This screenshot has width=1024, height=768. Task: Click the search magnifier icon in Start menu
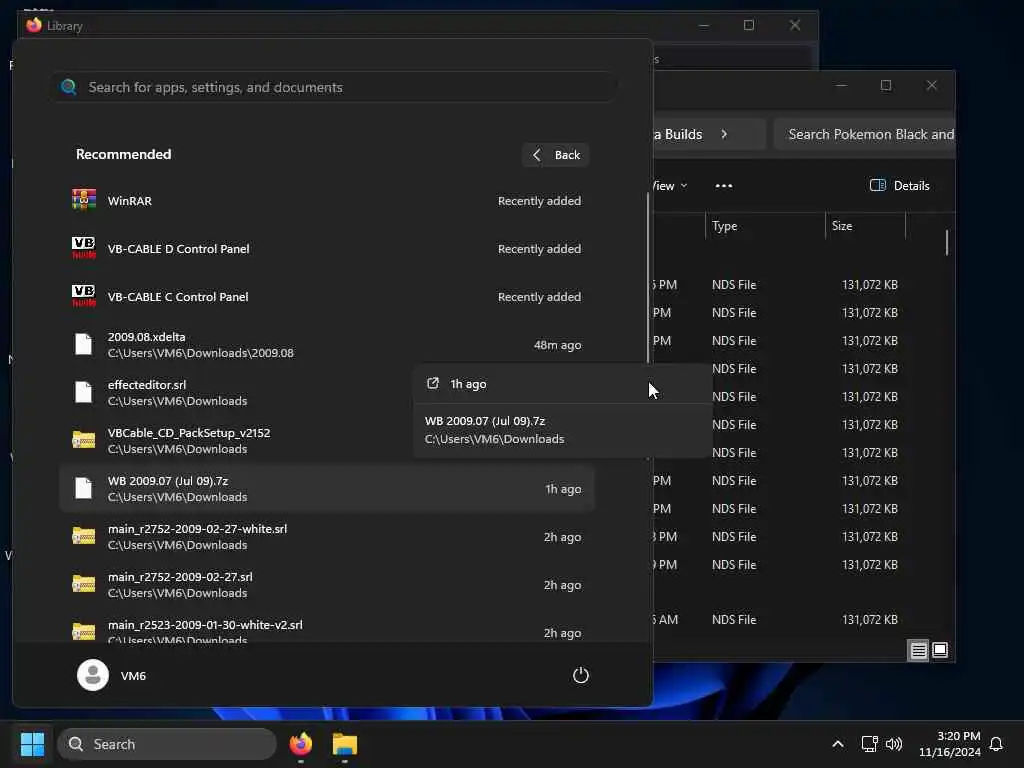tap(69, 87)
